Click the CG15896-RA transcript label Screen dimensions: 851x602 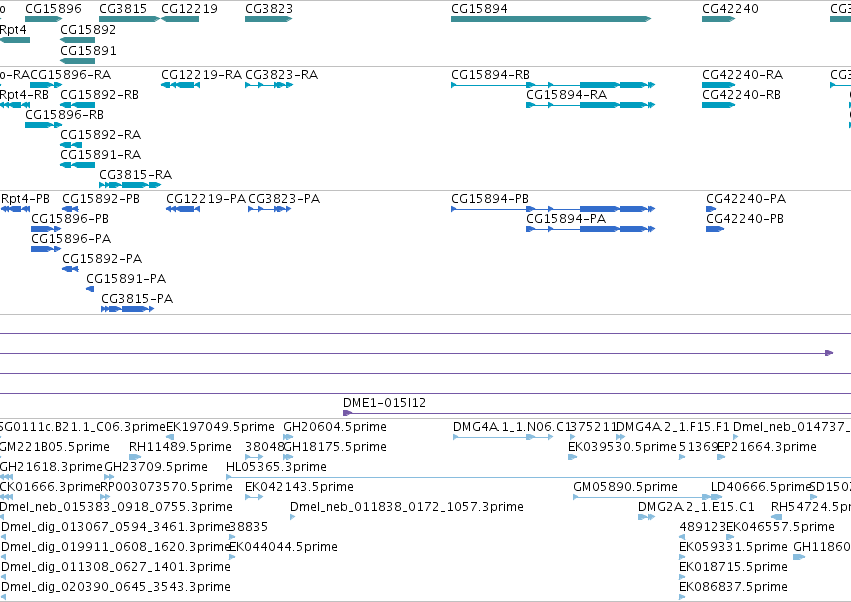pyautogui.click(x=71, y=74)
